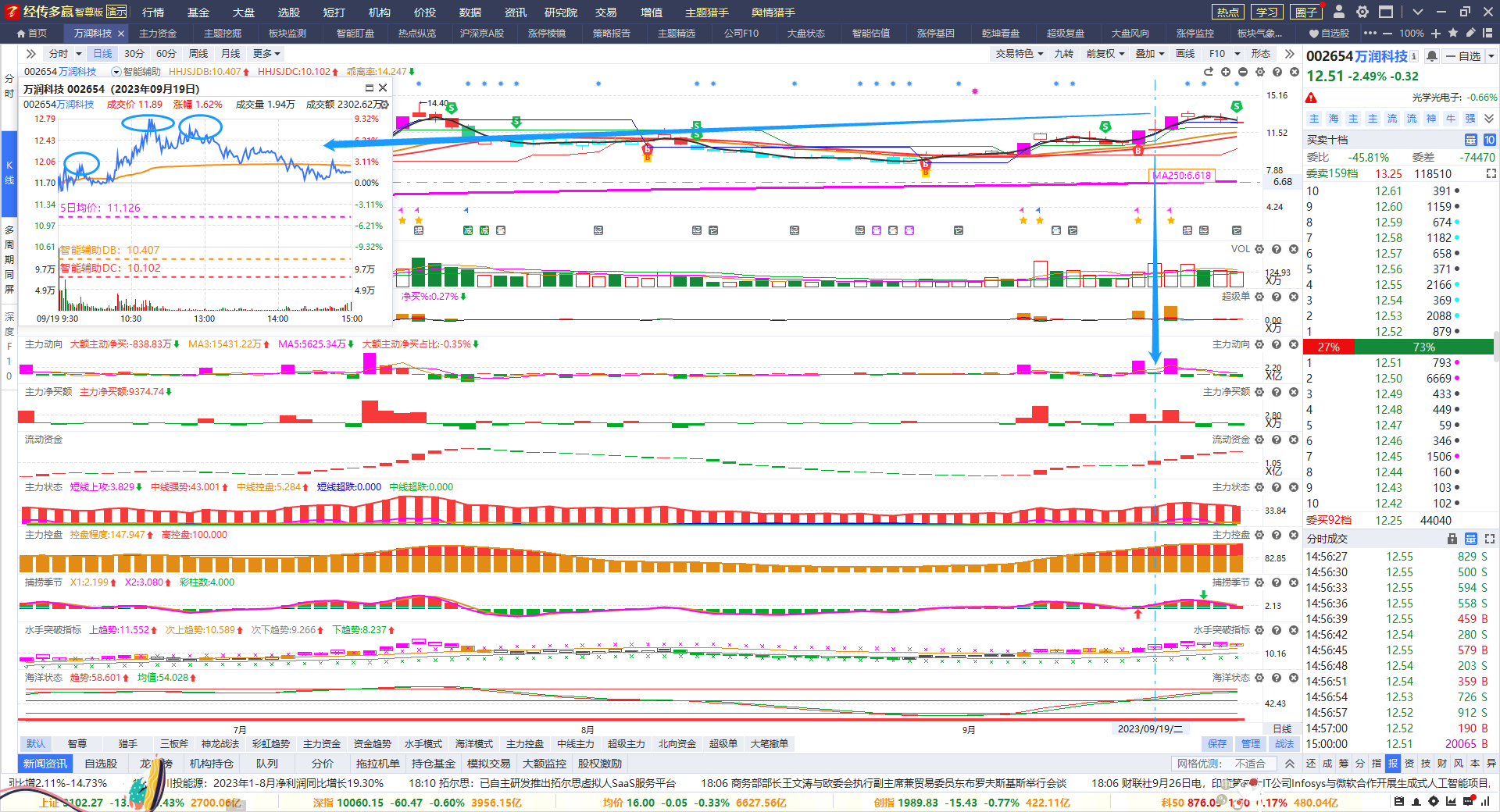Switch to the 涨停棱镜 tab

547,34
